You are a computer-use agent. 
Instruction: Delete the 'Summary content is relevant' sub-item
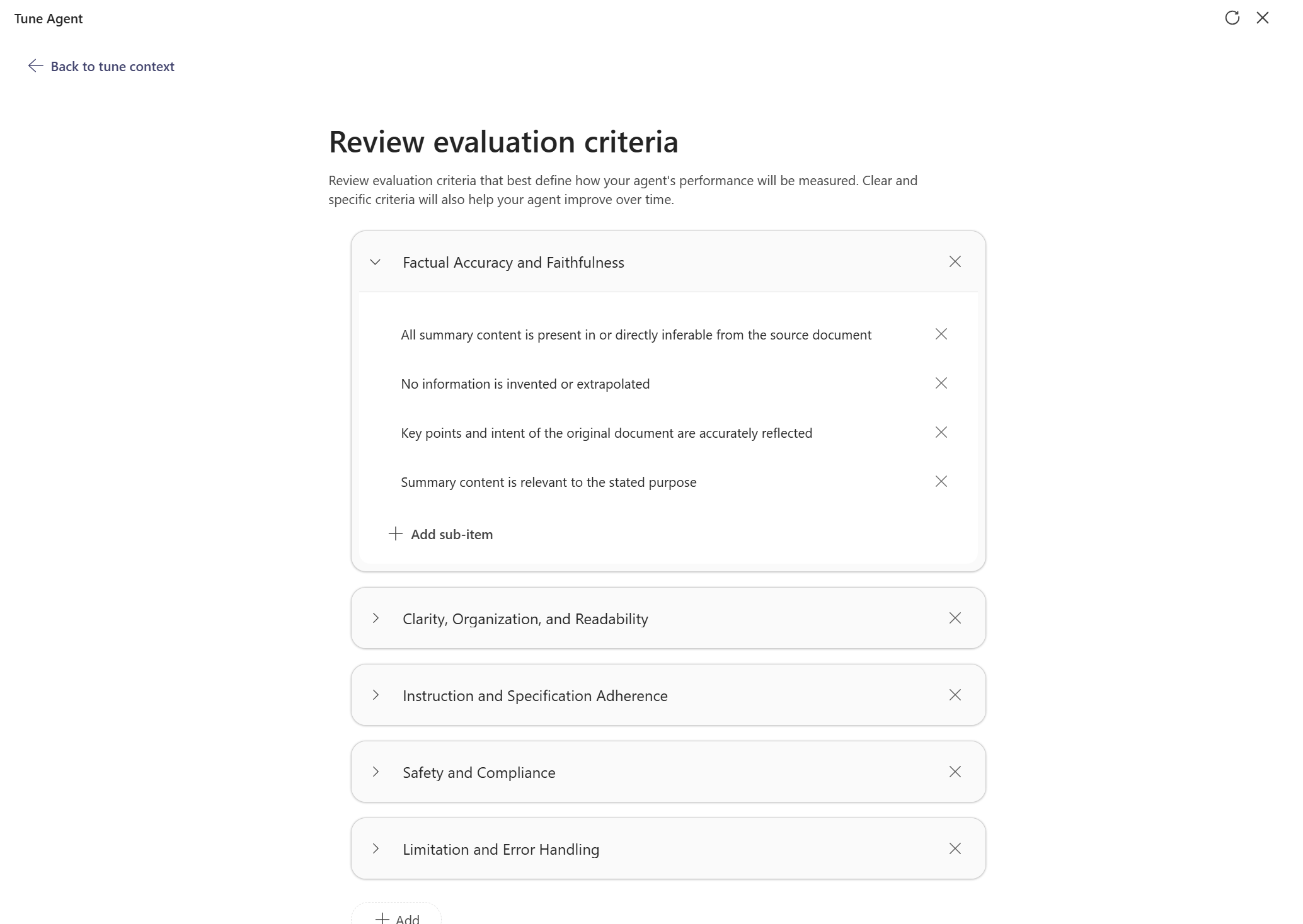[941, 482]
